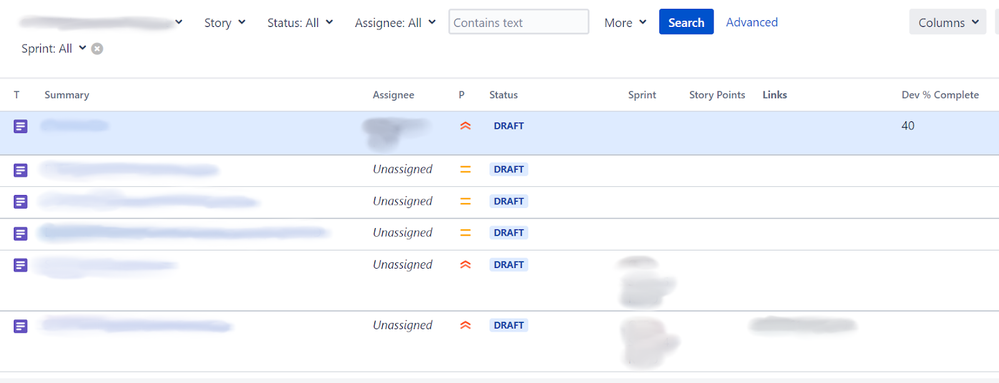
Task: Click the priority icon in the row with a Links value
Action: tap(465, 325)
